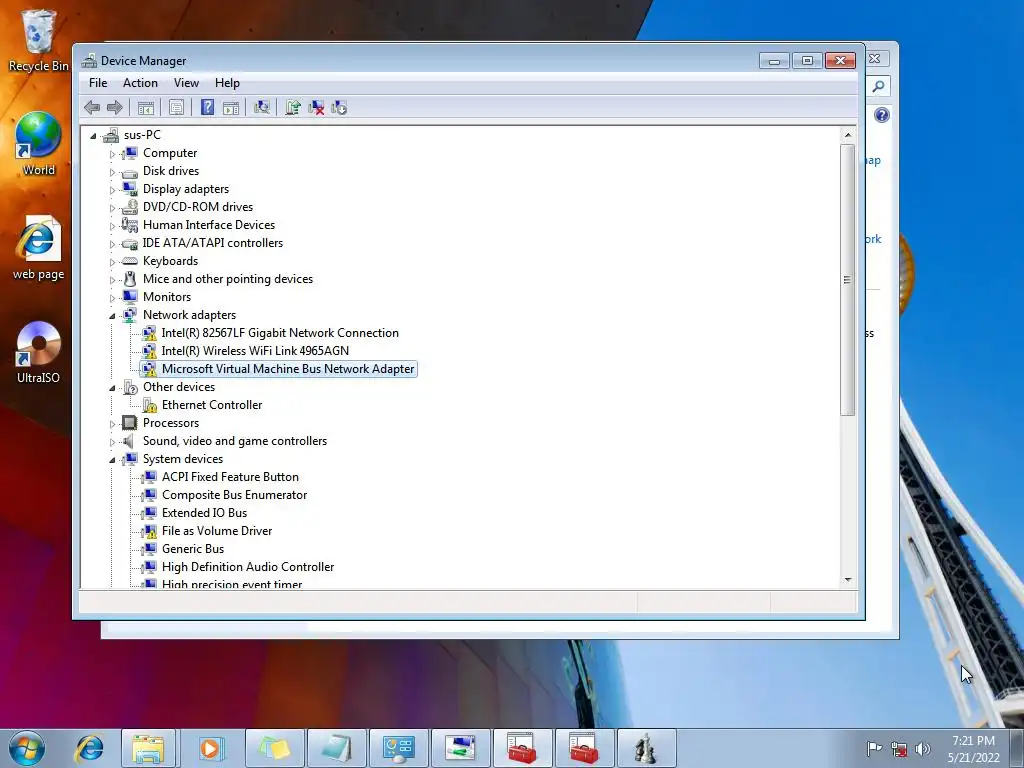Click the Notepad icon on the taskbar
Screen dimensions: 1024x768
338,748
